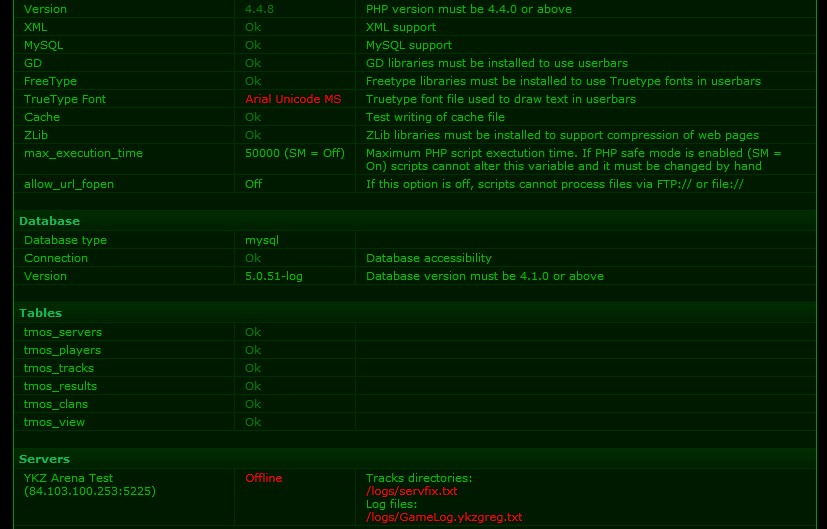Click the Cache row label
Screen dimensions: 827x529
[x=42, y=117]
